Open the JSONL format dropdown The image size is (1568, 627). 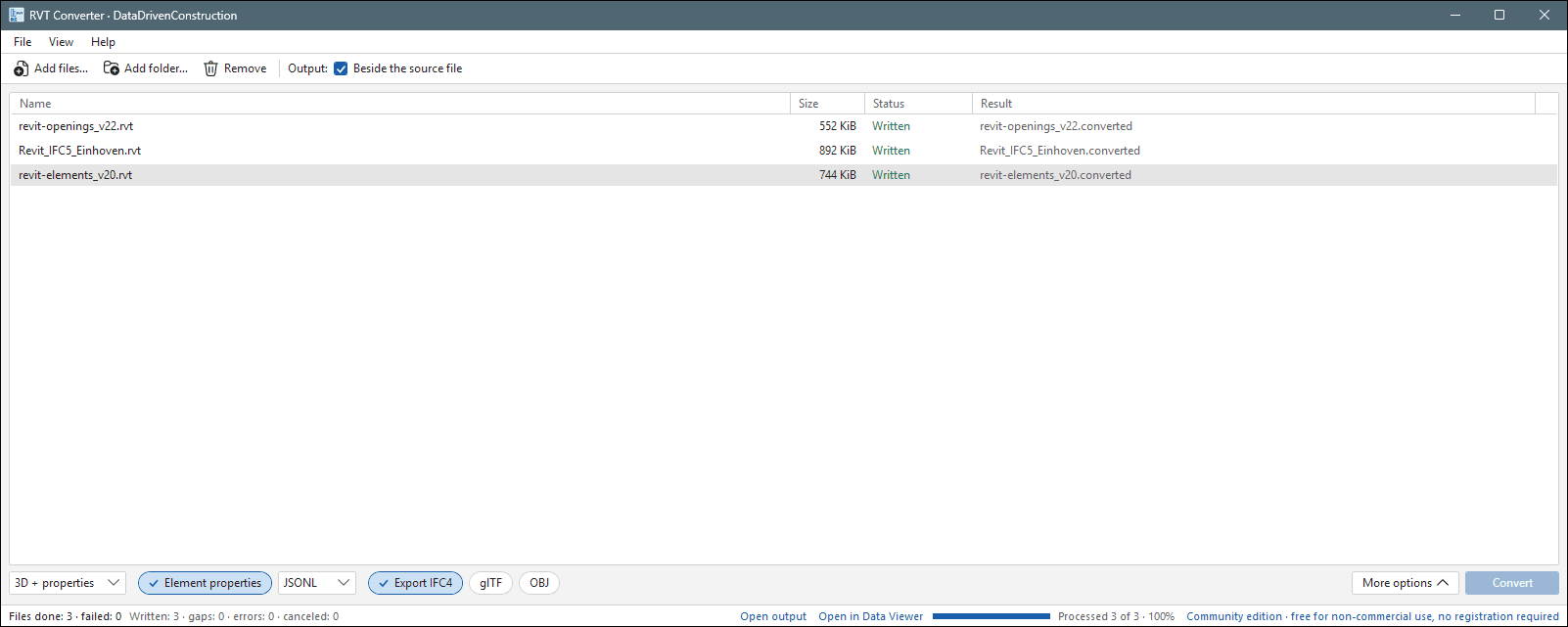(x=317, y=583)
